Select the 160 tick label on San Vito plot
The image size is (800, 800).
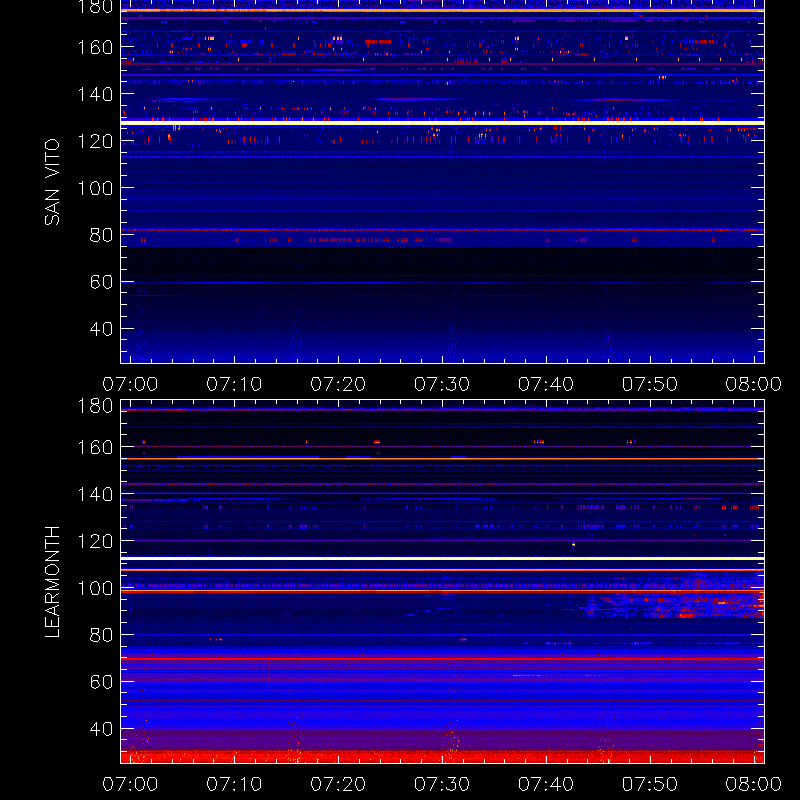point(95,47)
